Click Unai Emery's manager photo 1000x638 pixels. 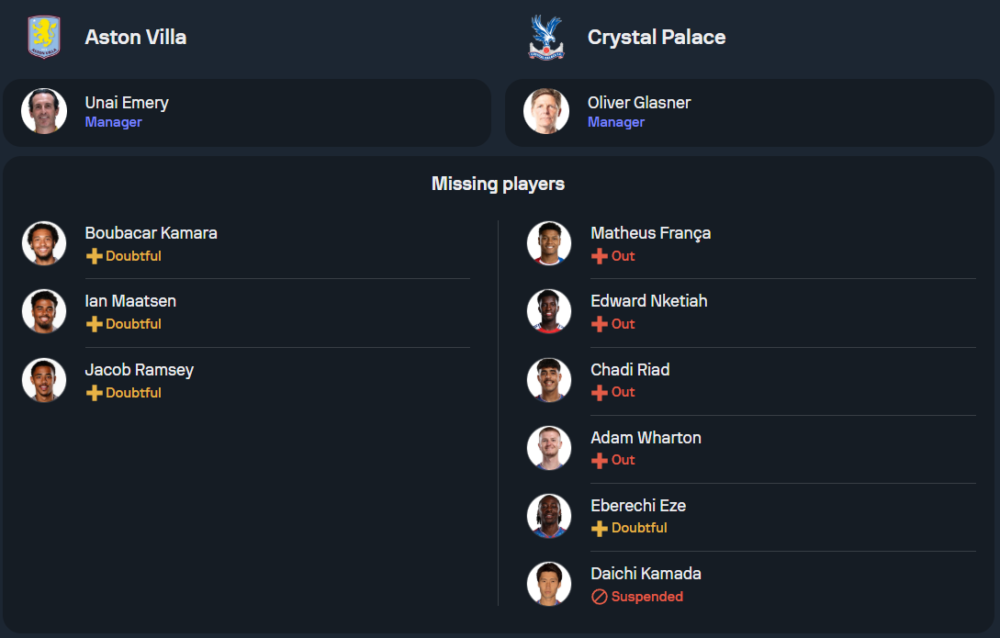click(x=44, y=111)
